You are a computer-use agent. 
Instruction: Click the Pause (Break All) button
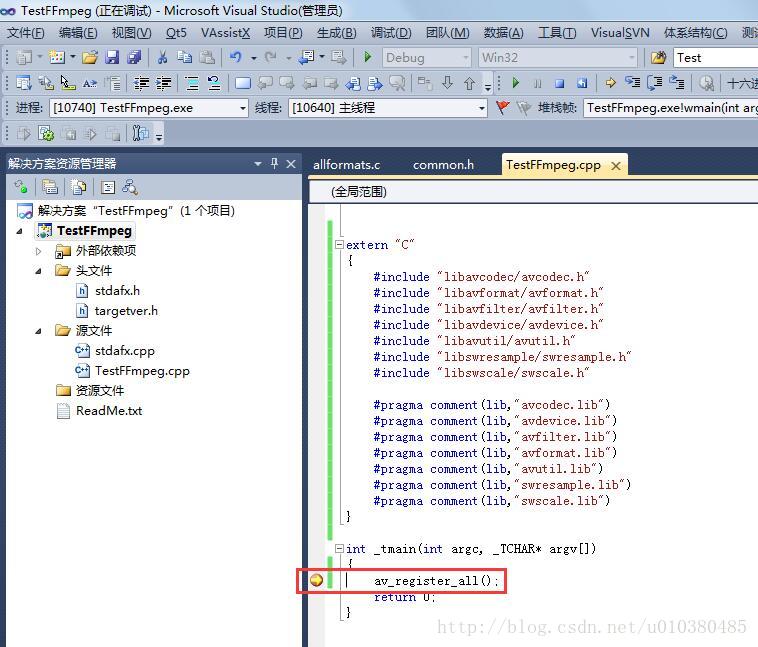(x=538, y=84)
